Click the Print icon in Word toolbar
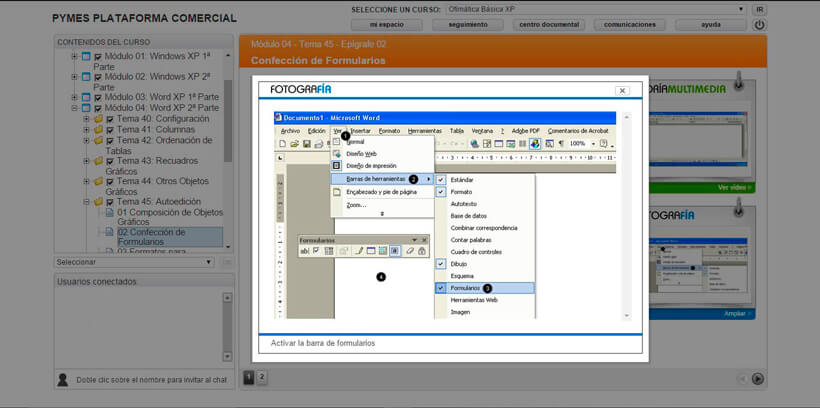Screen dimensions: 820x408 point(318,143)
